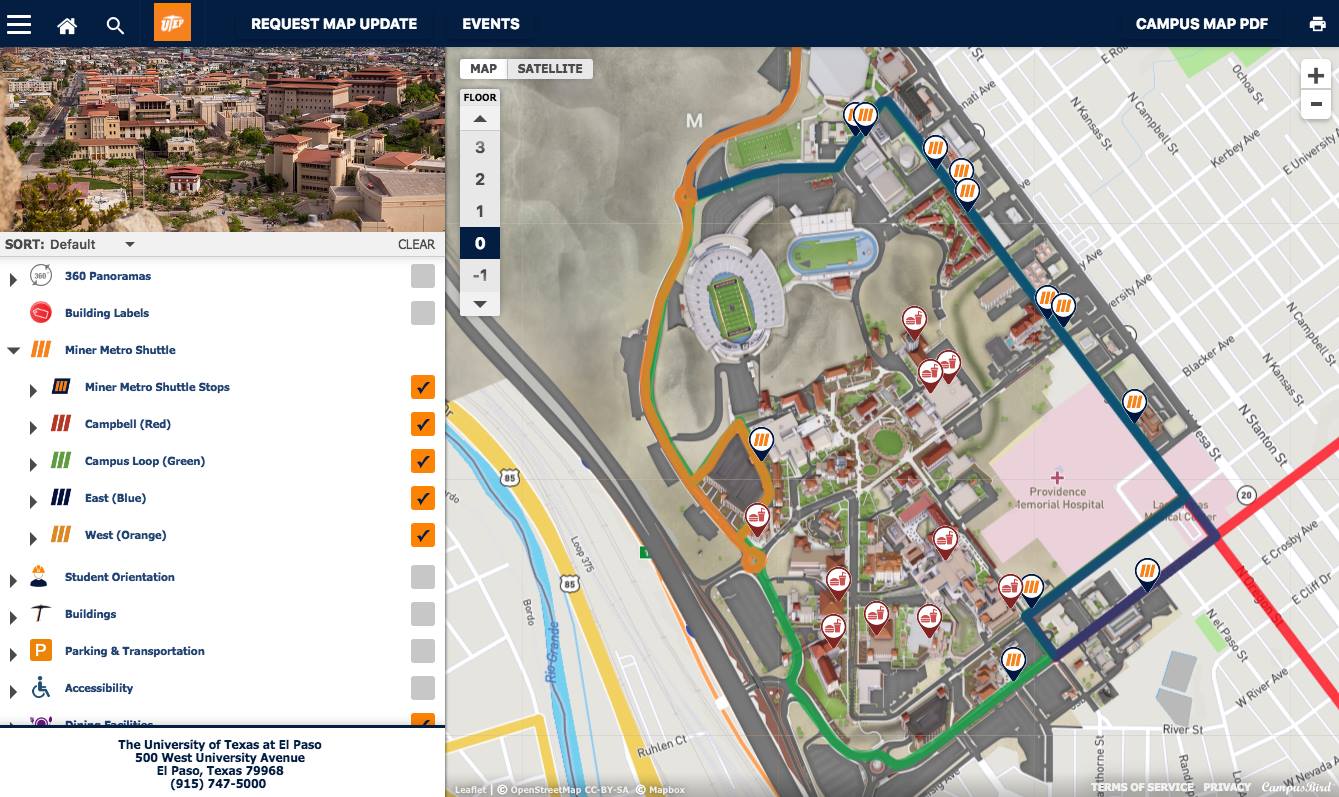The image size is (1339, 797).
Task: Open the Campus Map PDF
Action: tap(1202, 24)
